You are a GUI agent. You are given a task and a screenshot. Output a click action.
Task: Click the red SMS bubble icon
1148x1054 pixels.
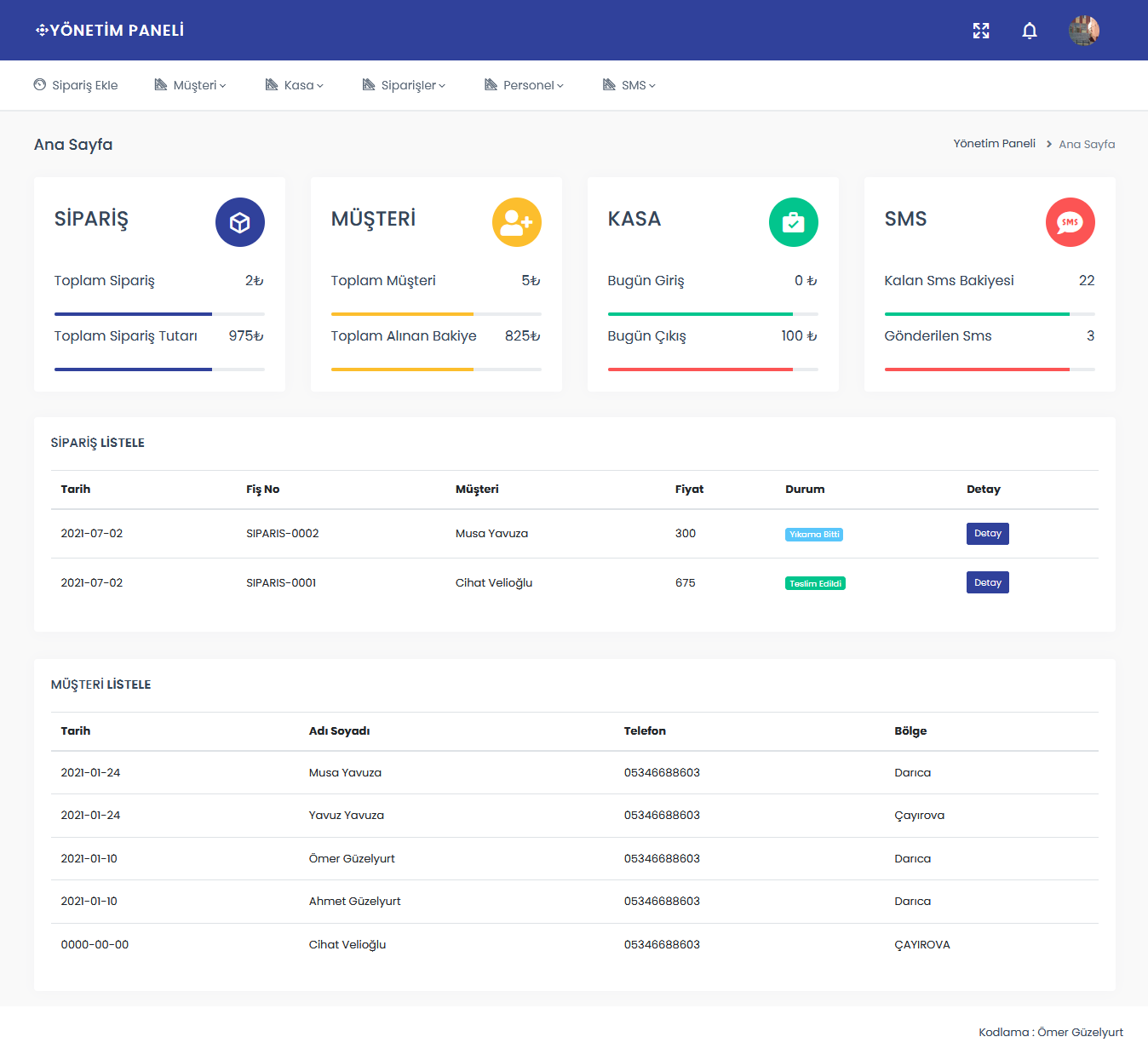[x=1071, y=222]
